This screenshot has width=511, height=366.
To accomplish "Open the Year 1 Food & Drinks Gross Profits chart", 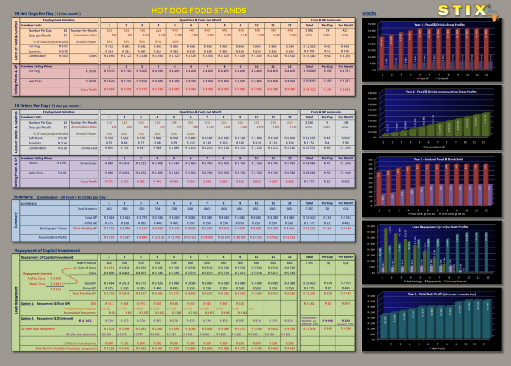I will [432, 50].
